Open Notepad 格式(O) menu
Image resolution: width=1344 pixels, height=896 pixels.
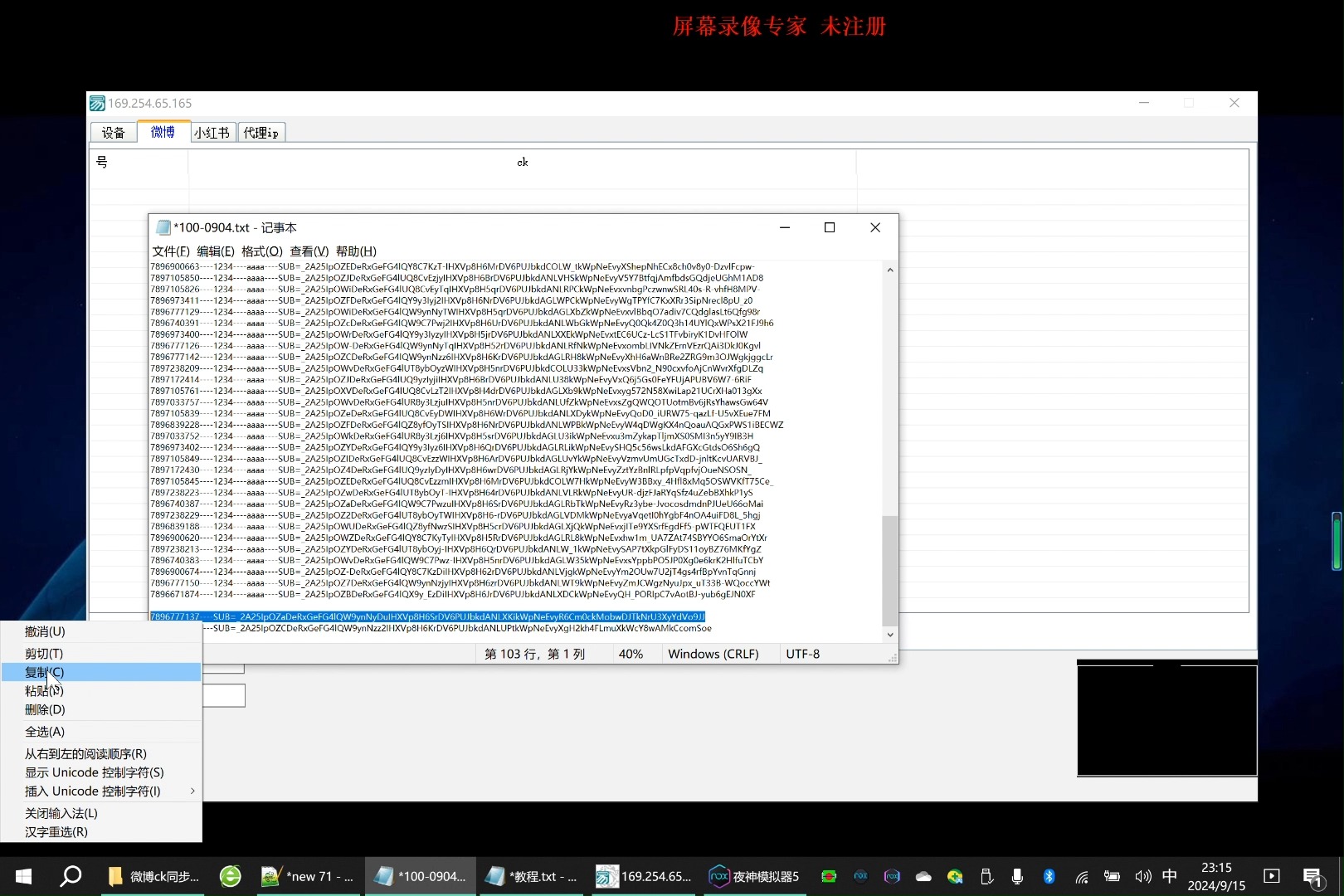[x=262, y=251]
